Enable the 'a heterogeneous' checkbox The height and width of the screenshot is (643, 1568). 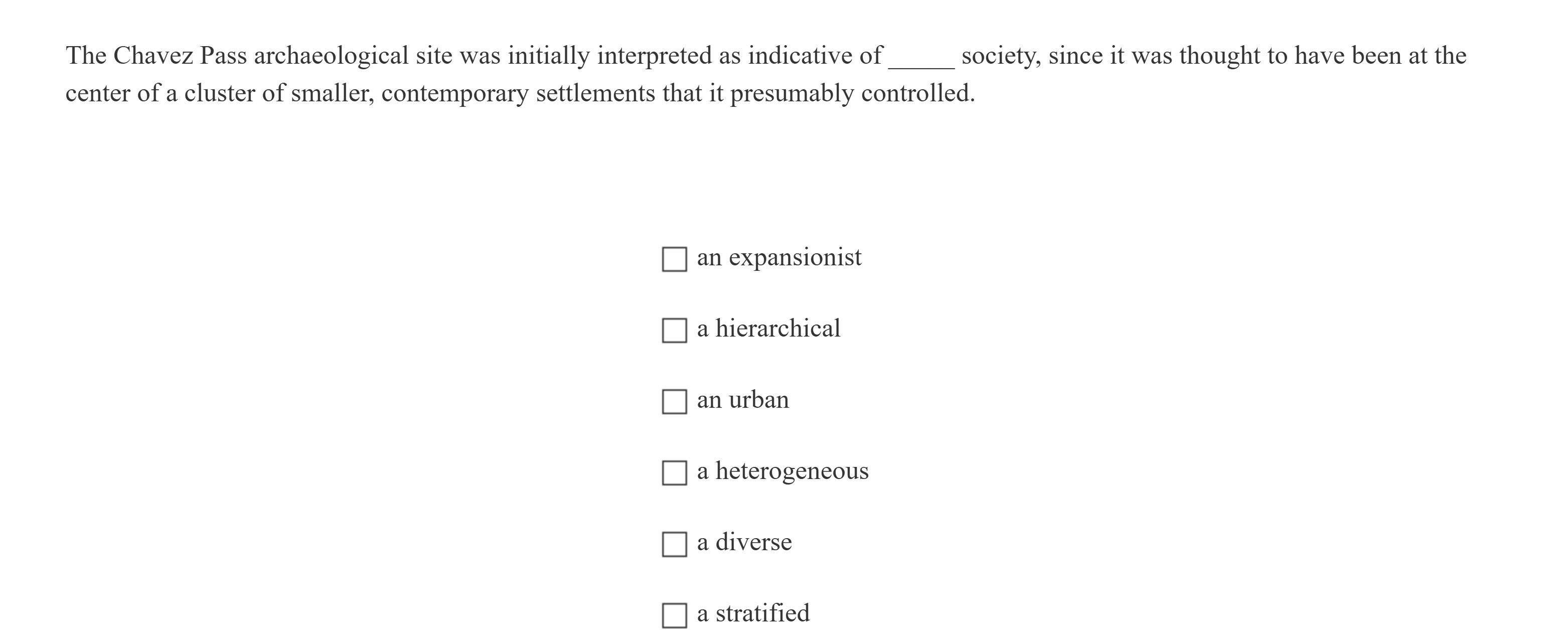pos(674,473)
